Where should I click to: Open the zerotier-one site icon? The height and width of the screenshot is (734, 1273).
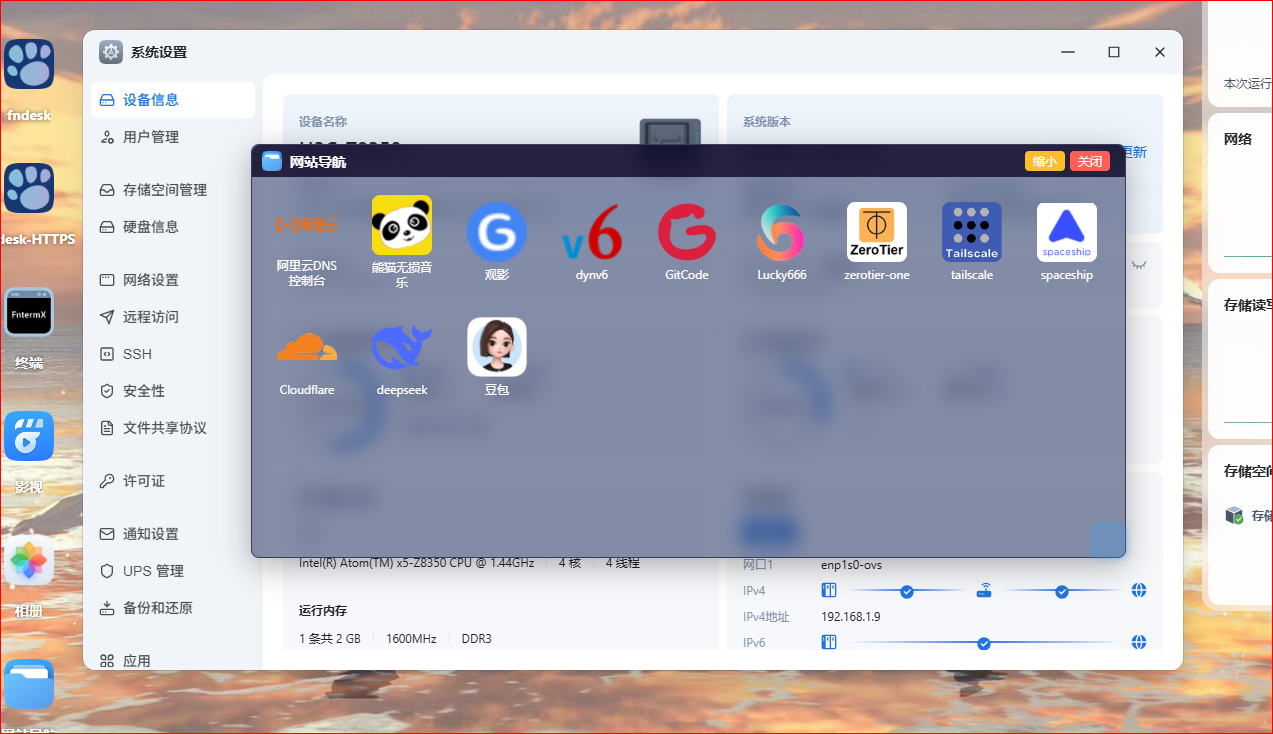coord(877,232)
